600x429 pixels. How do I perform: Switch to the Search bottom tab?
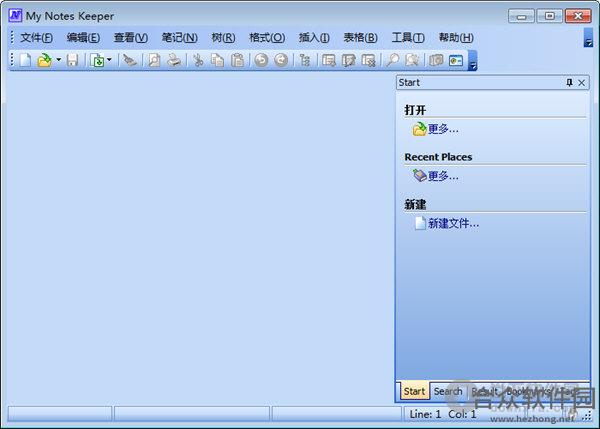448,391
